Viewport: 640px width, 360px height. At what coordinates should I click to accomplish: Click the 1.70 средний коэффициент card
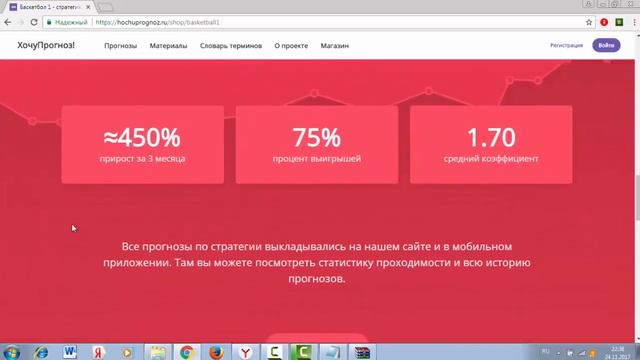click(491, 144)
